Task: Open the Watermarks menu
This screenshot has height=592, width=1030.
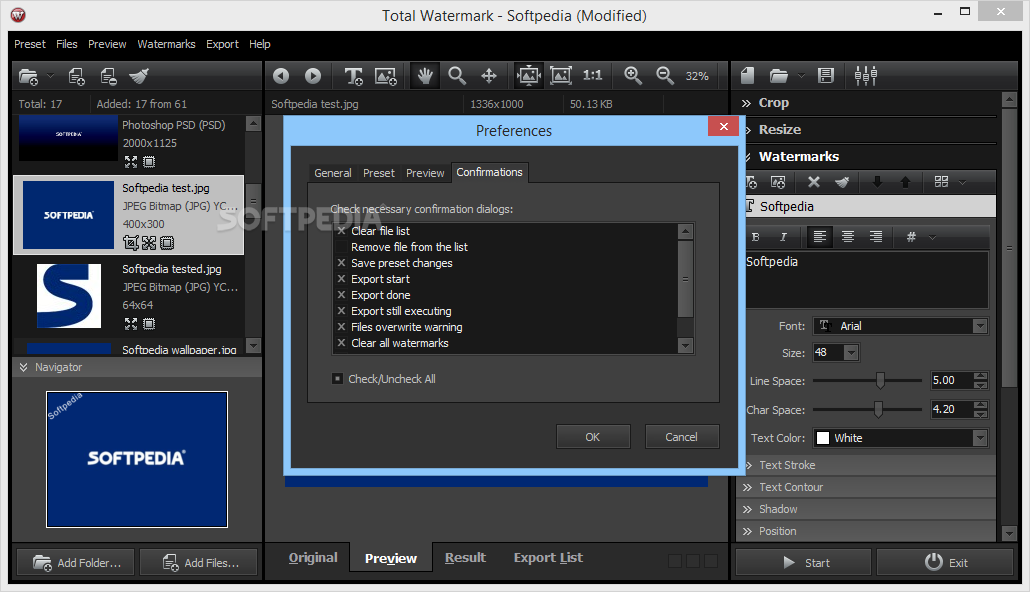Action: coord(166,44)
